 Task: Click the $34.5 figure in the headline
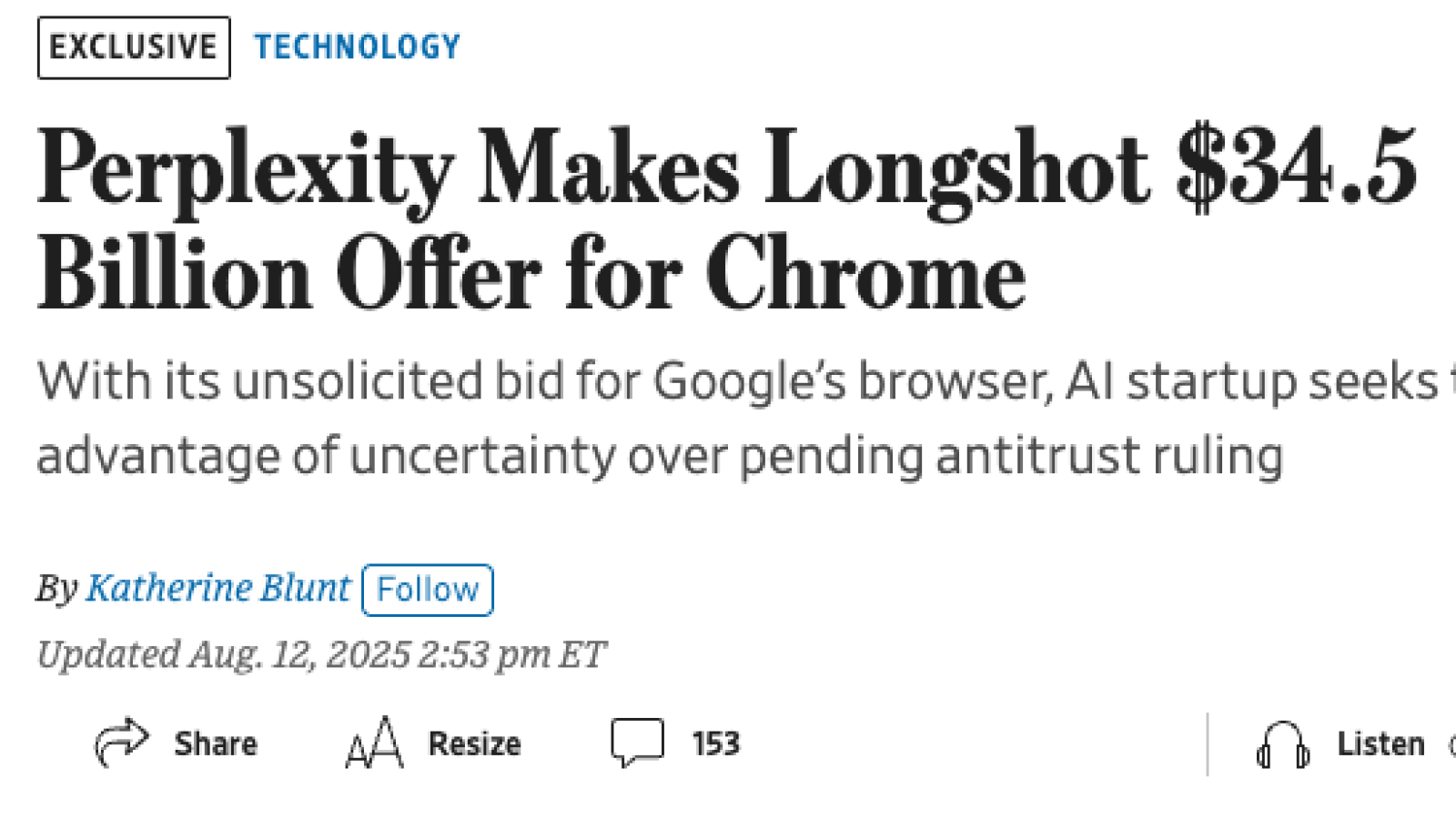(1296, 166)
